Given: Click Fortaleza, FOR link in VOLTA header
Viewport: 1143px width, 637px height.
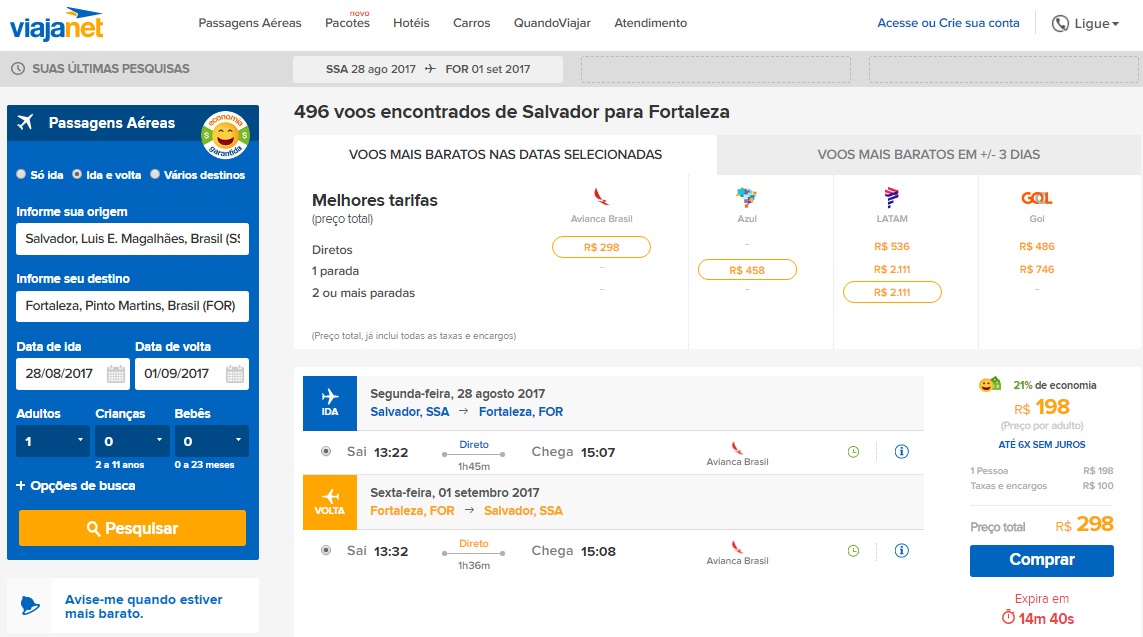Looking at the screenshot, I should click(x=412, y=511).
